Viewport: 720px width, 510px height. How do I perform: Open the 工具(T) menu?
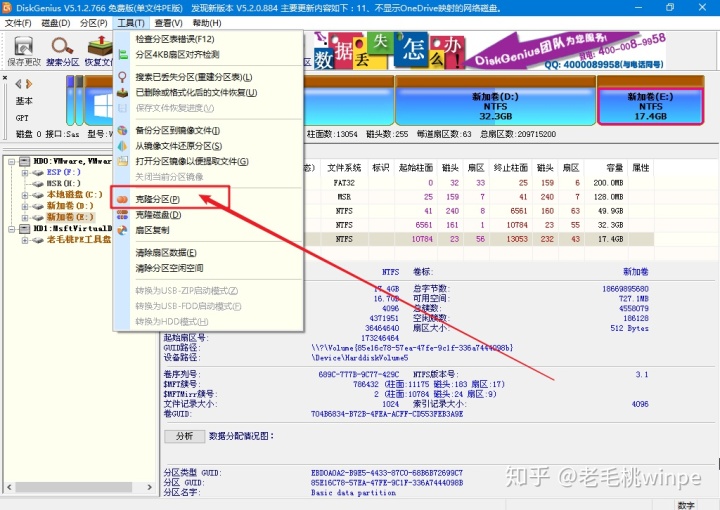point(131,23)
